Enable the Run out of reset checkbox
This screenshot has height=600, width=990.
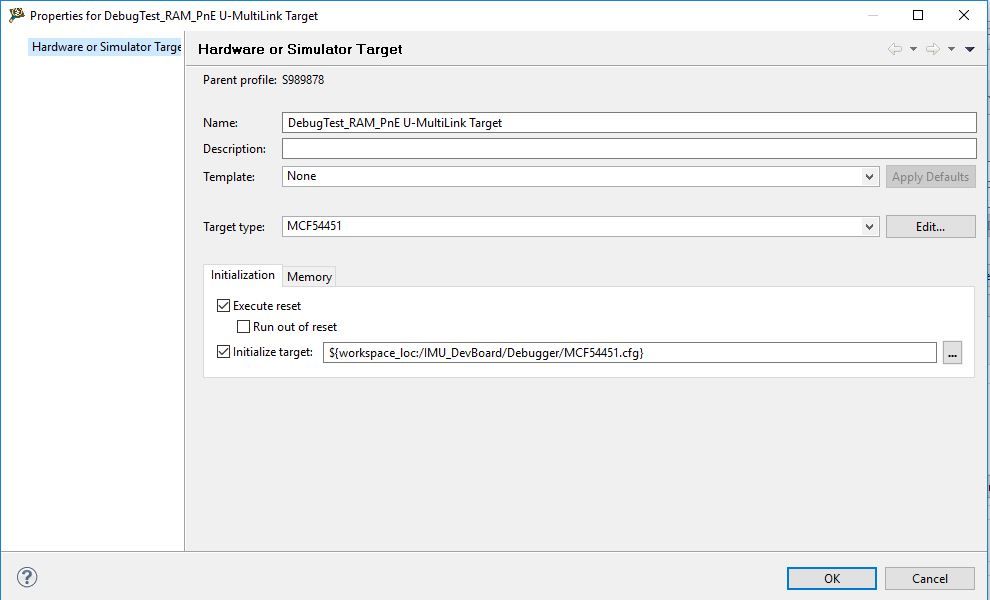(243, 327)
